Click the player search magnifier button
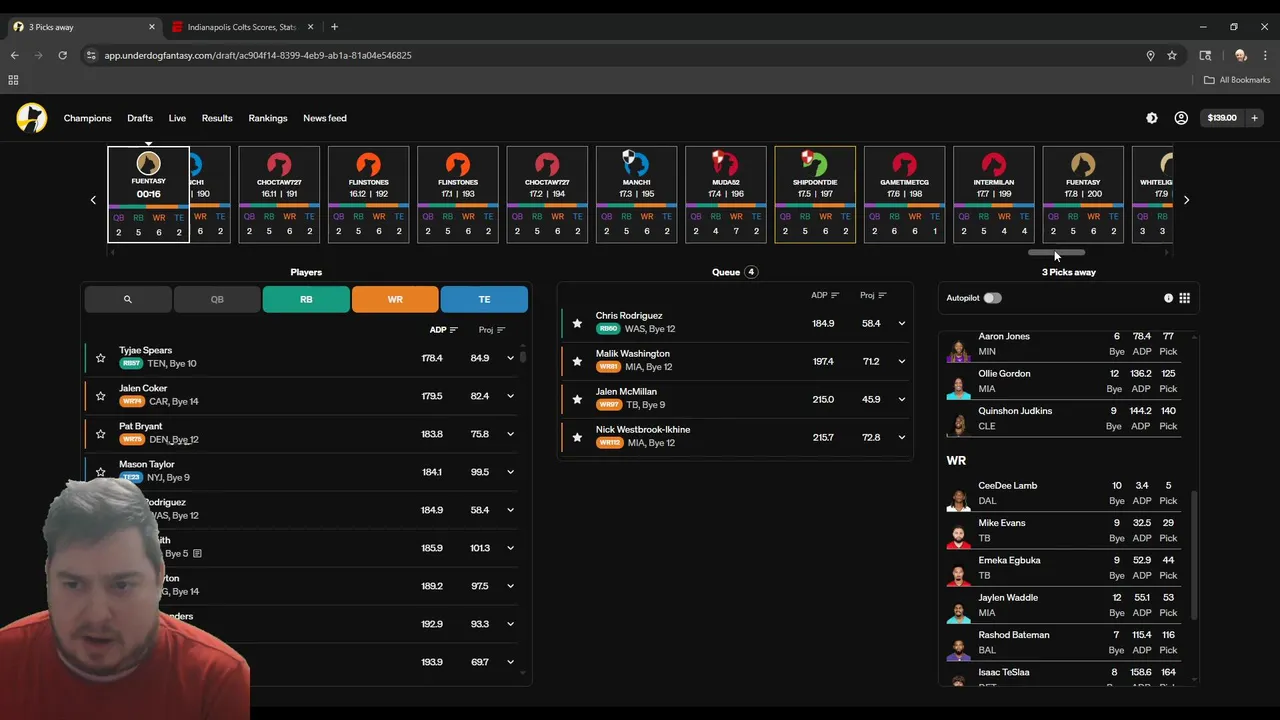1280x720 pixels. pyautogui.click(x=128, y=299)
